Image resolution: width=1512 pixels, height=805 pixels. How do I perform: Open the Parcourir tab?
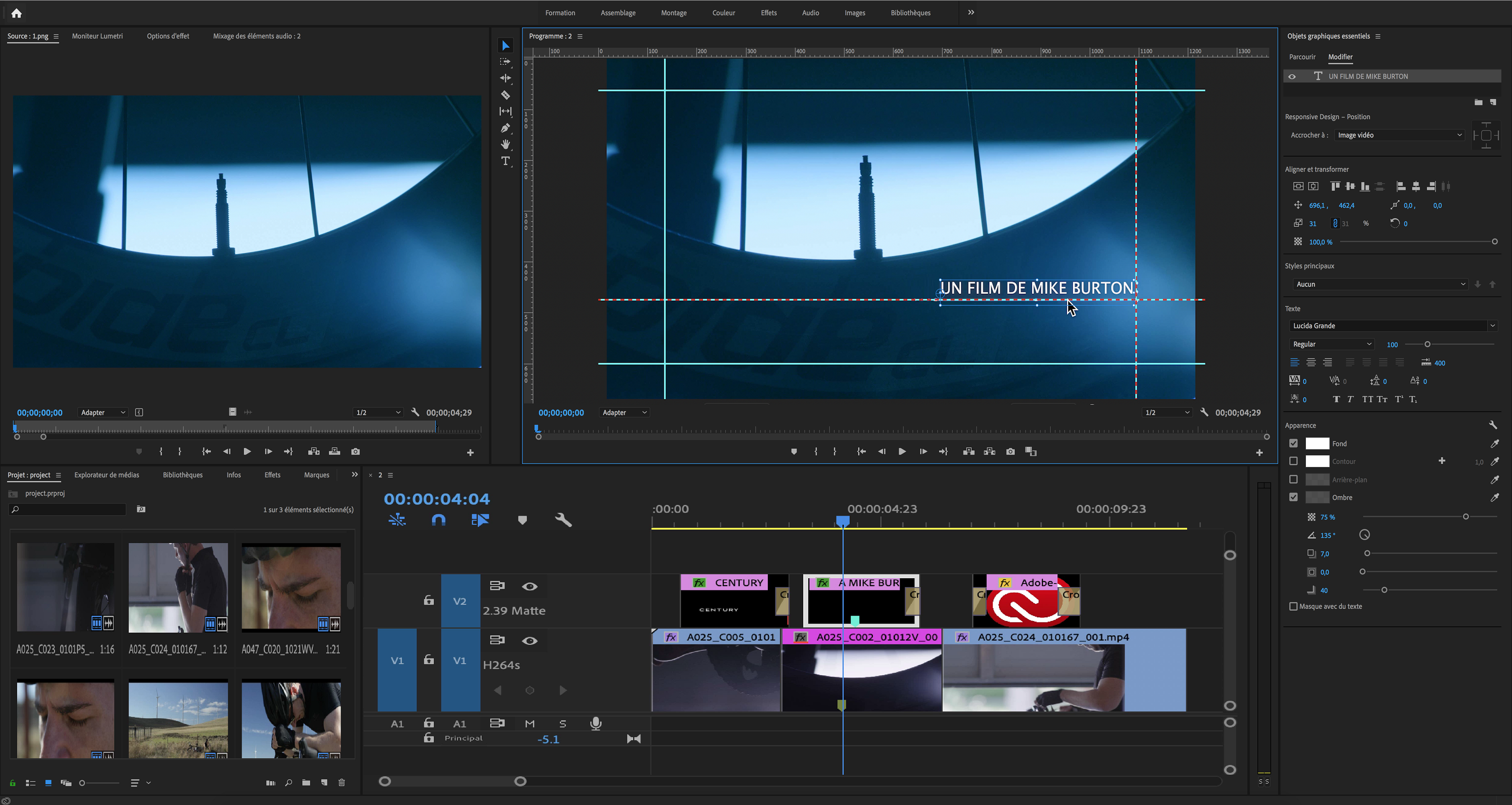pos(1302,57)
